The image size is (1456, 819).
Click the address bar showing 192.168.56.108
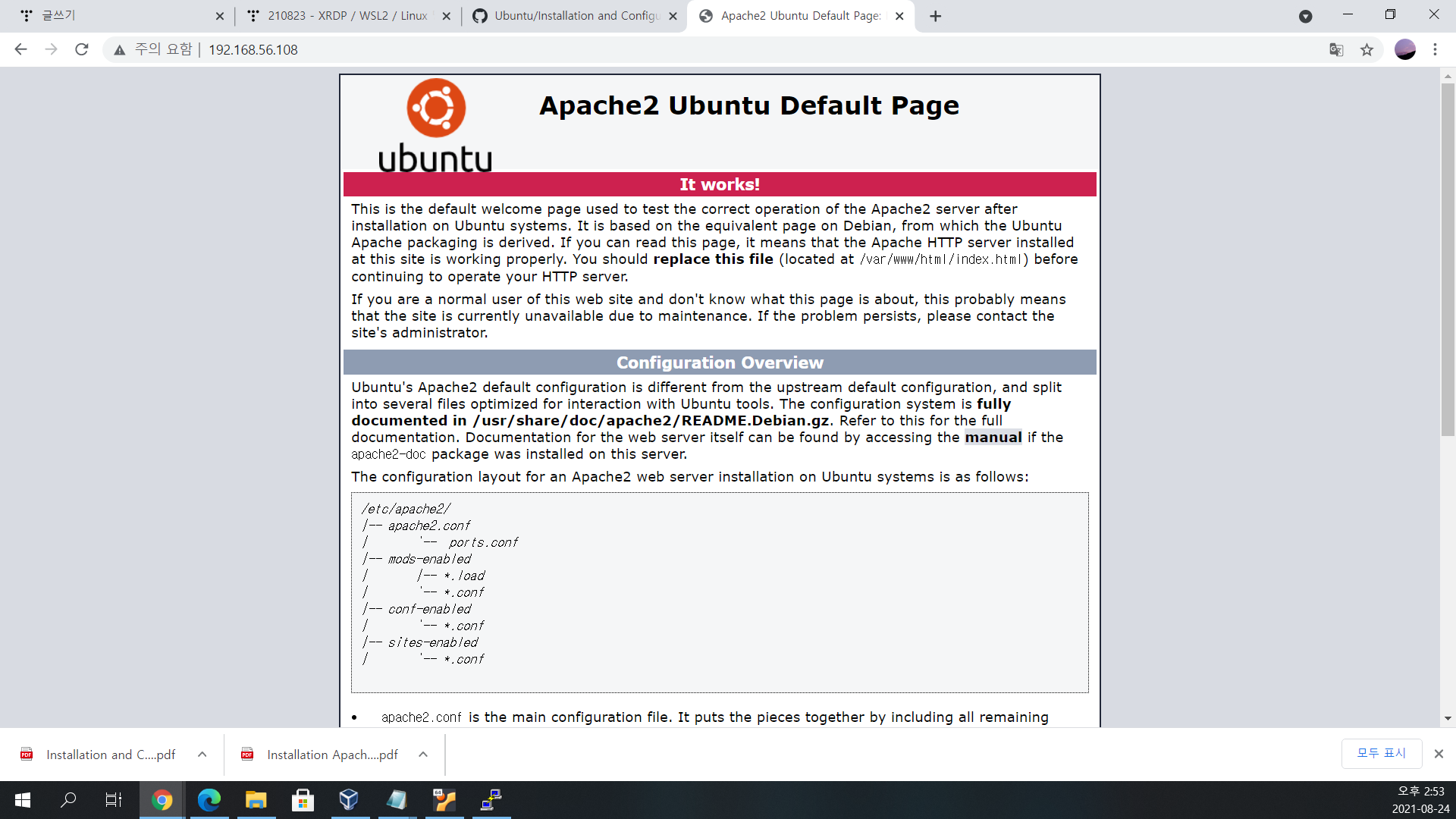pos(253,49)
